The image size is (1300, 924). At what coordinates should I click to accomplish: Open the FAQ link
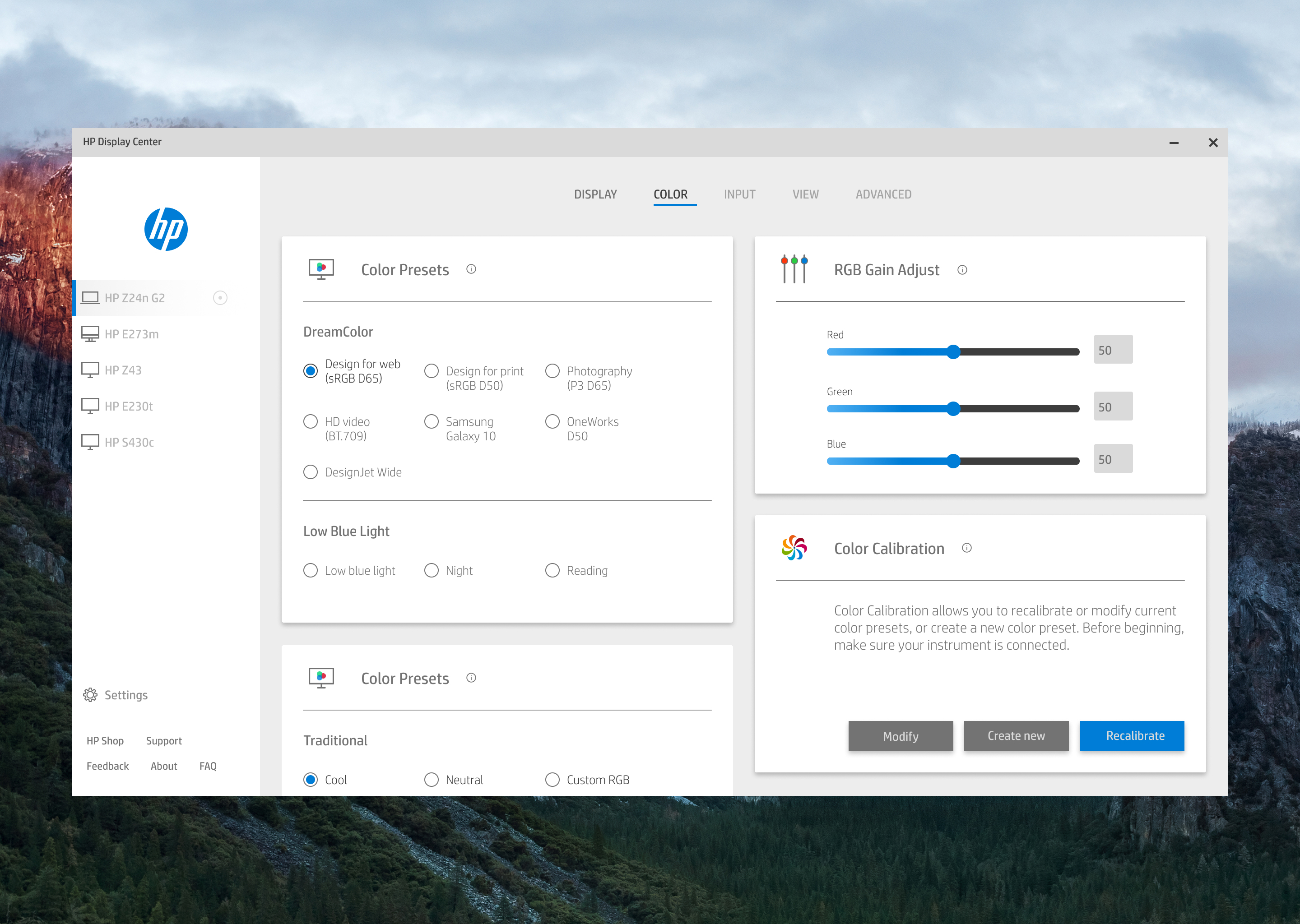pos(208,767)
